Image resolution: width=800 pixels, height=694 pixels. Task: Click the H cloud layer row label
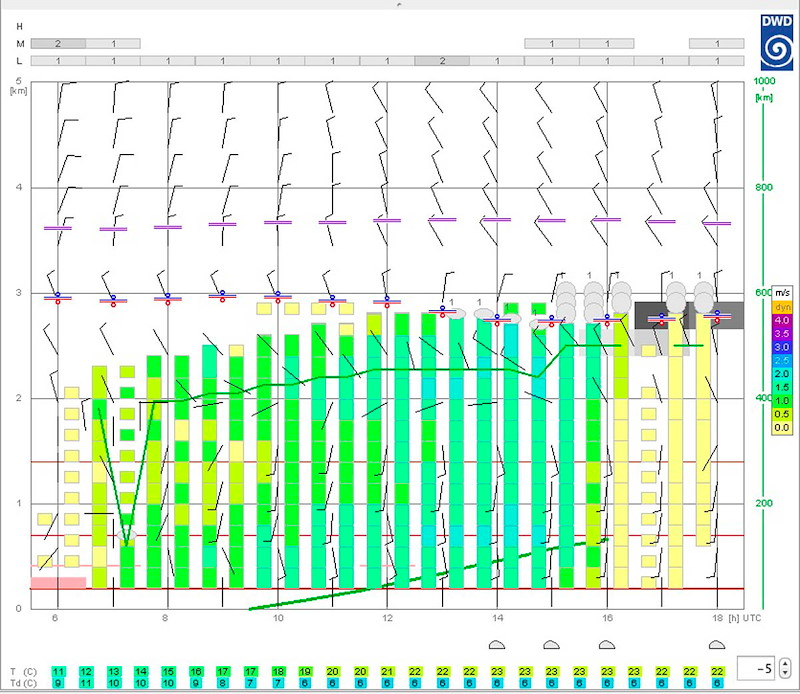tap(19, 27)
